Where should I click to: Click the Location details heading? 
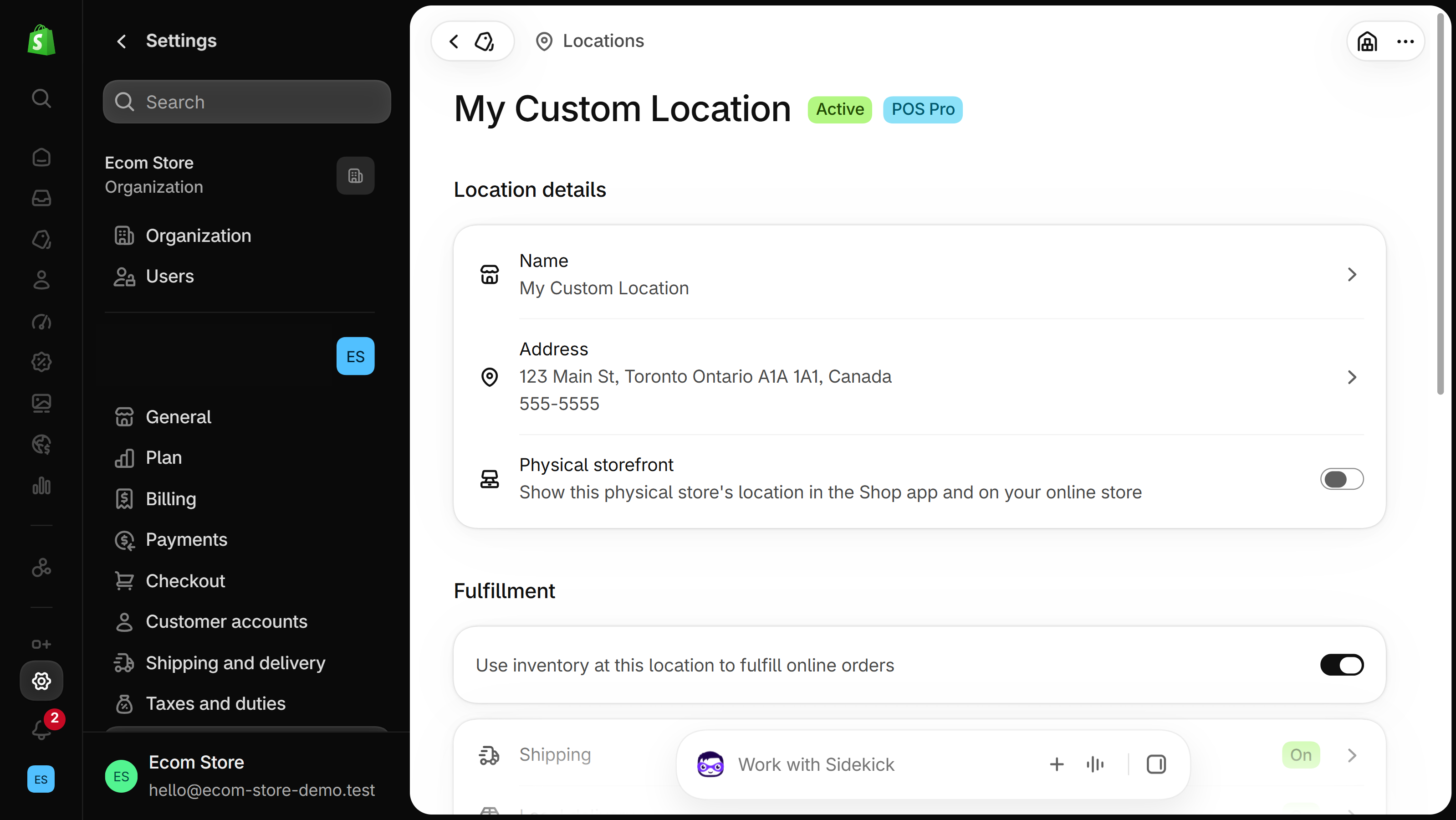point(530,190)
